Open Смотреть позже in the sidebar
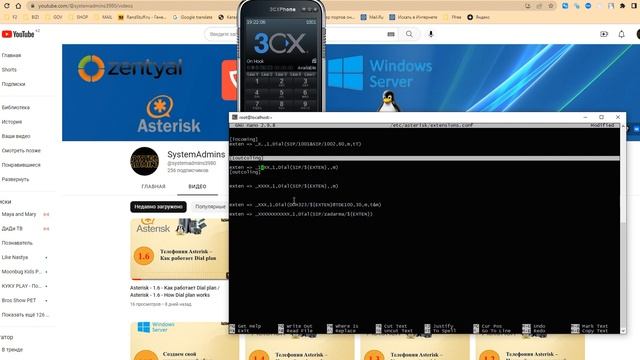 pos(21,151)
